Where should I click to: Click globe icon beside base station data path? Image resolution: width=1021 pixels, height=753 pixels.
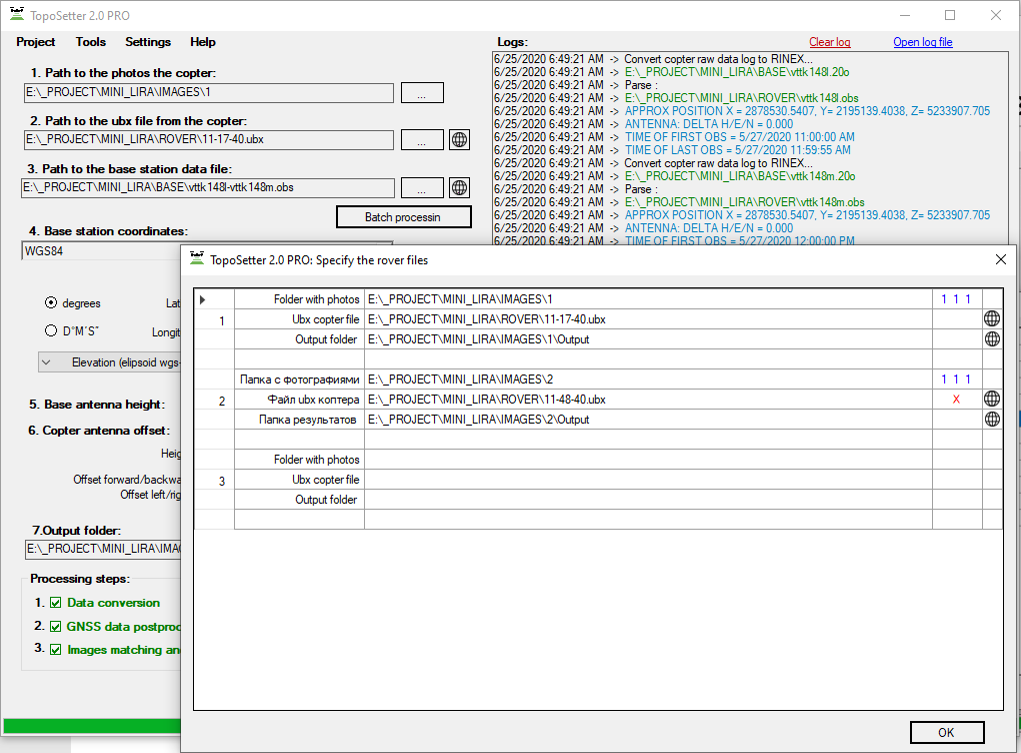[459, 187]
